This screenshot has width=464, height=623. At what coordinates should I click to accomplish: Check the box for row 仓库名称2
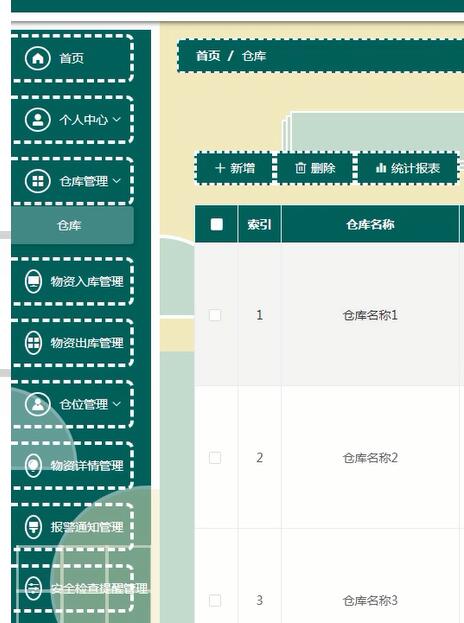[215, 458]
